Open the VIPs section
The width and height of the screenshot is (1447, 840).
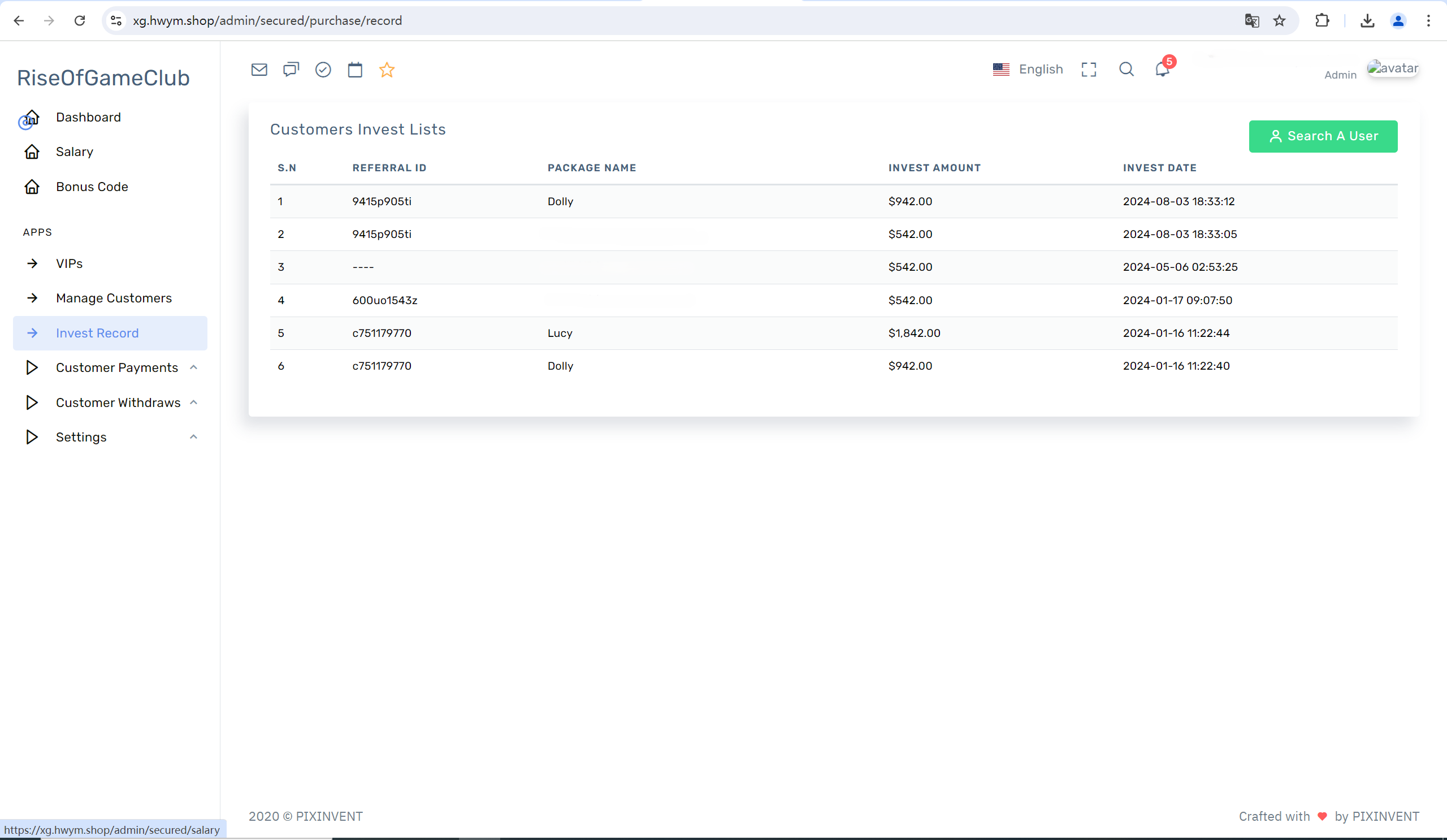(69, 263)
